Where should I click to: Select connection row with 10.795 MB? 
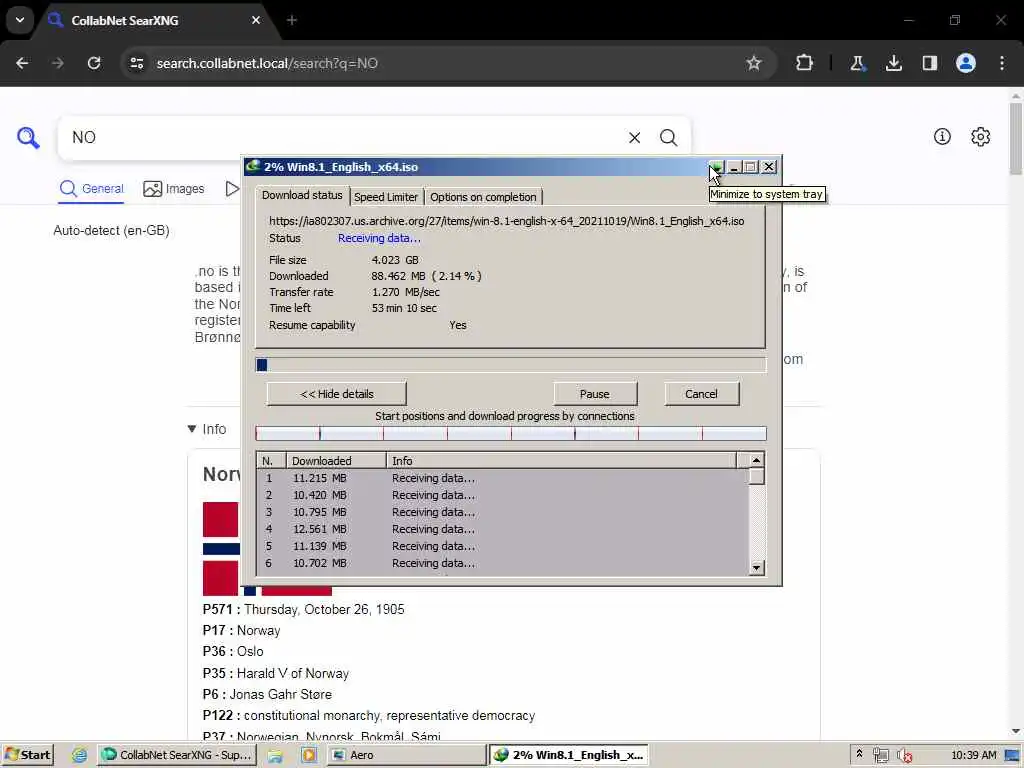(503, 512)
